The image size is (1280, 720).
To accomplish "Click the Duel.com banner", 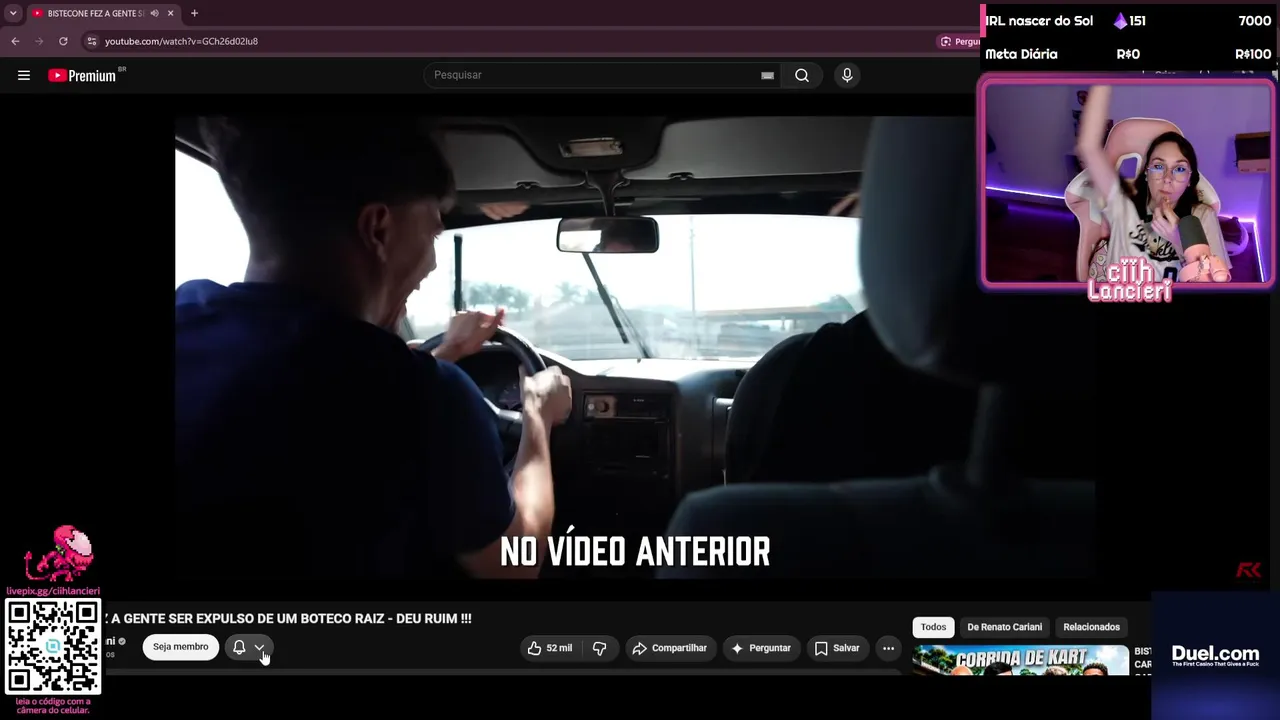I will point(1215,655).
